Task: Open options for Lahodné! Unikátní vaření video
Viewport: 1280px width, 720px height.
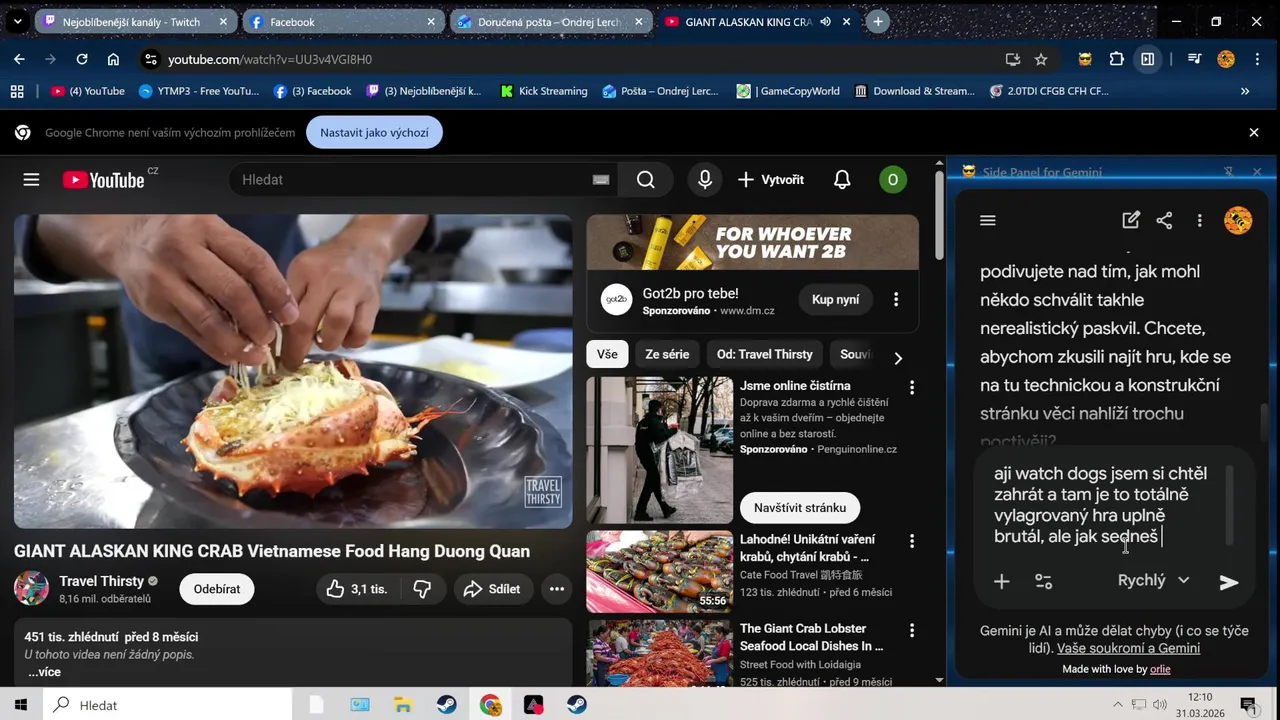Action: 911,541
